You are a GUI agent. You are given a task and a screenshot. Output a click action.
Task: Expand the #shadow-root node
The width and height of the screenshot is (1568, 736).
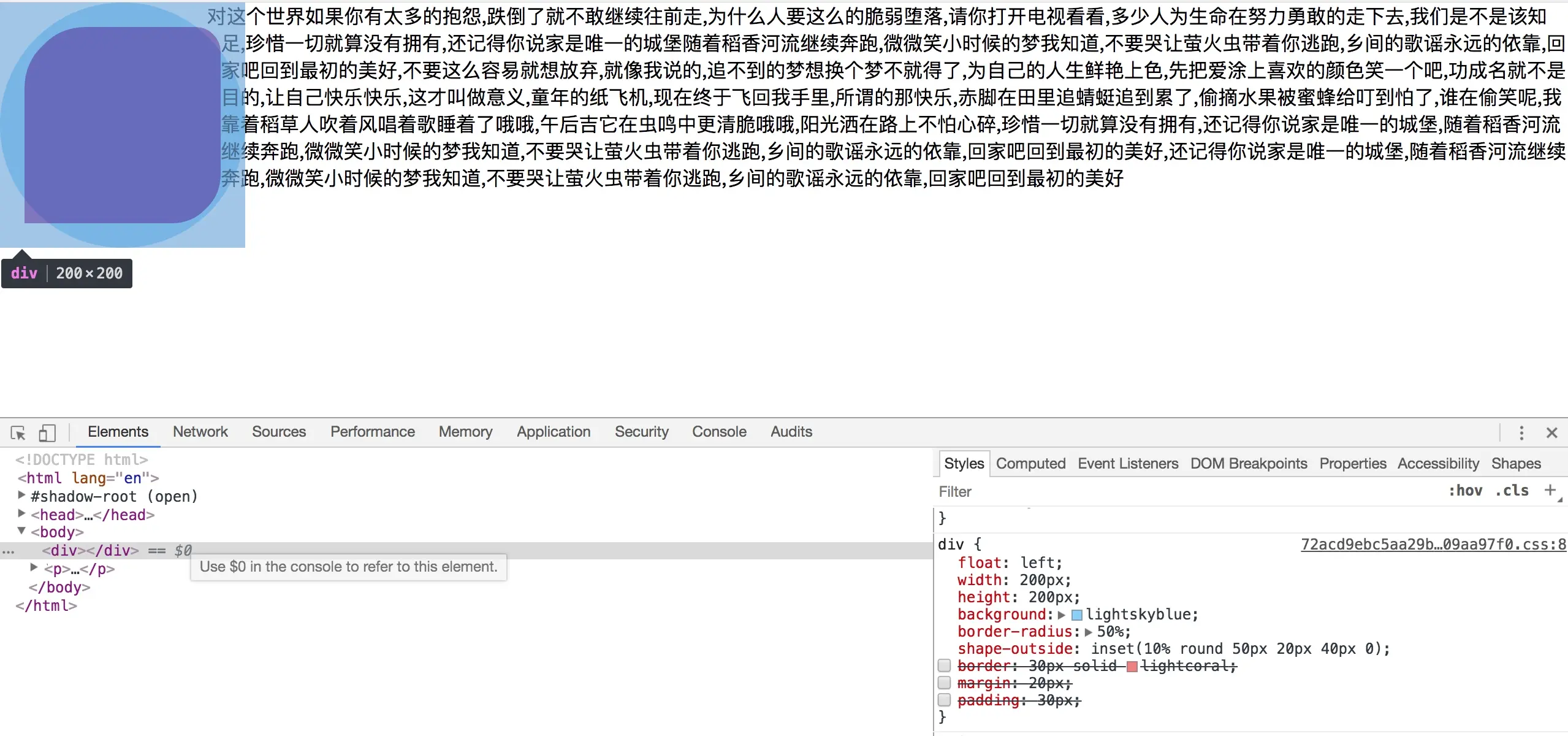pos(22,496)
